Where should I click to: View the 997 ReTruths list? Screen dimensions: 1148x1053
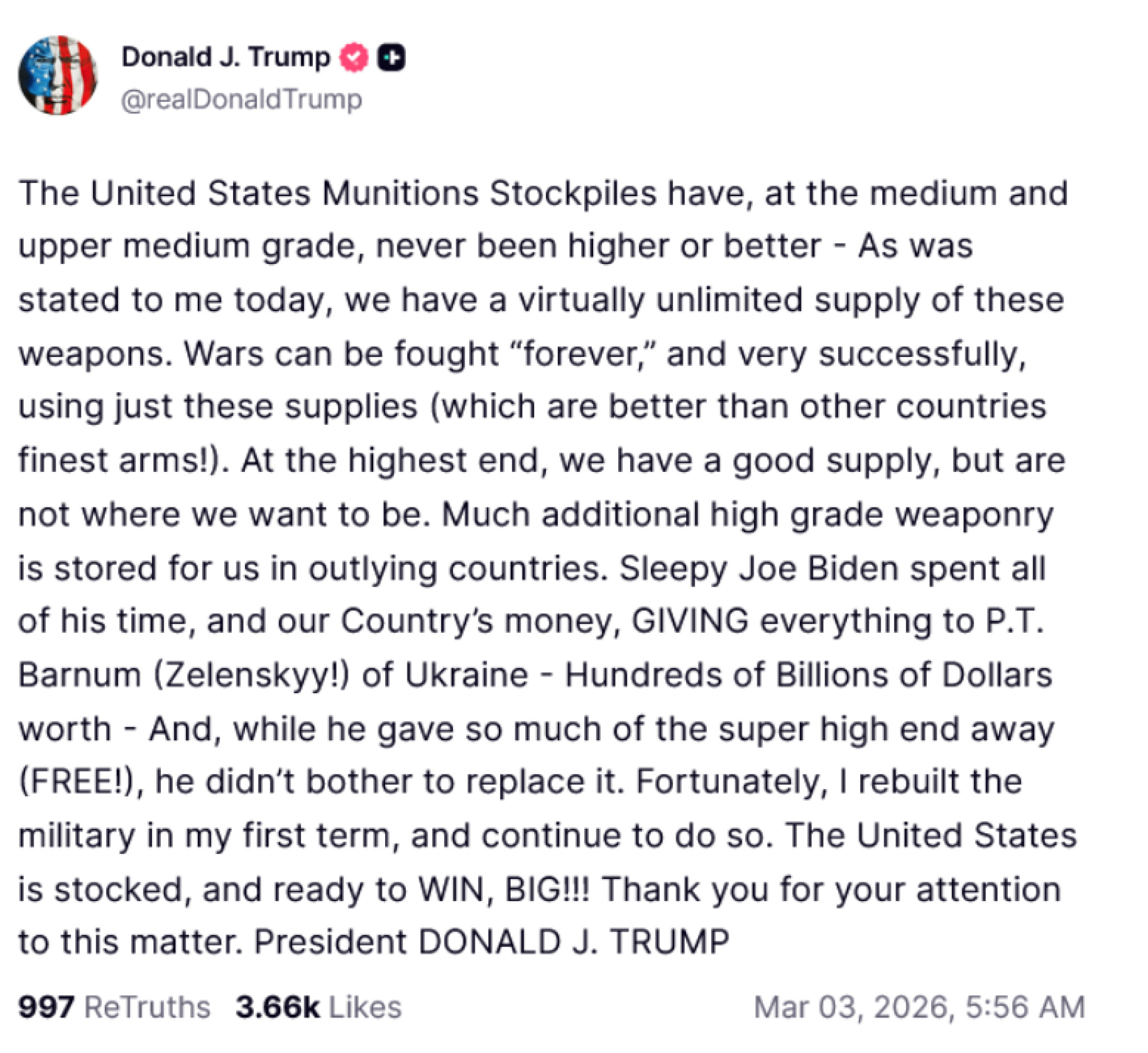tap(114, 1007)
